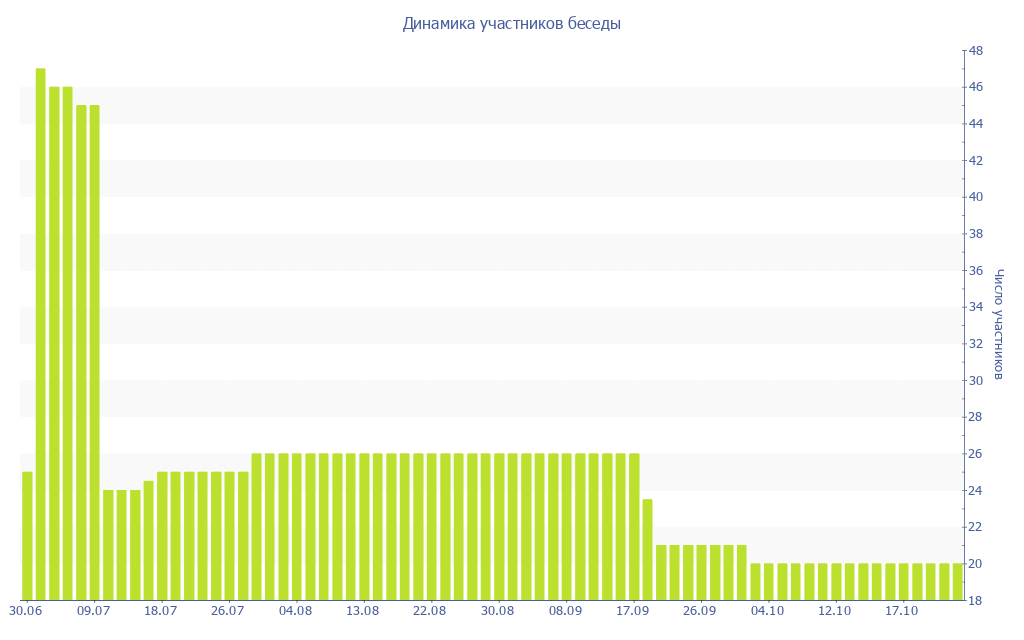
Task: Click the value 48 on the y-axis
Action: point(975,51)
